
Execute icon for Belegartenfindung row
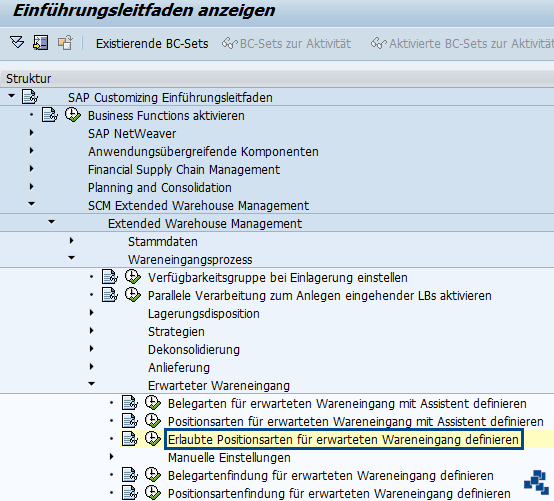(153, 475)
